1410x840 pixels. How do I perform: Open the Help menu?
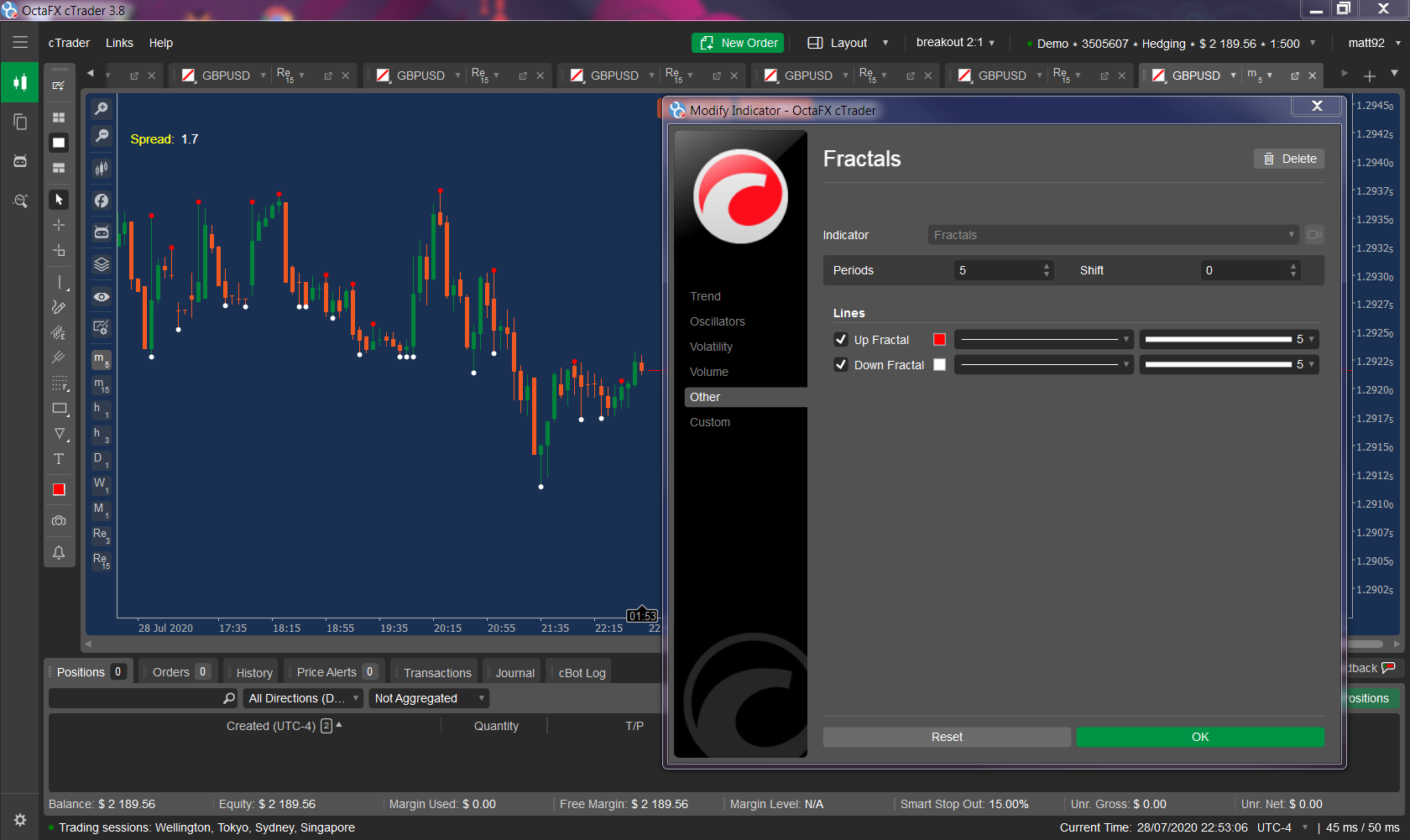tap(160, 43)
